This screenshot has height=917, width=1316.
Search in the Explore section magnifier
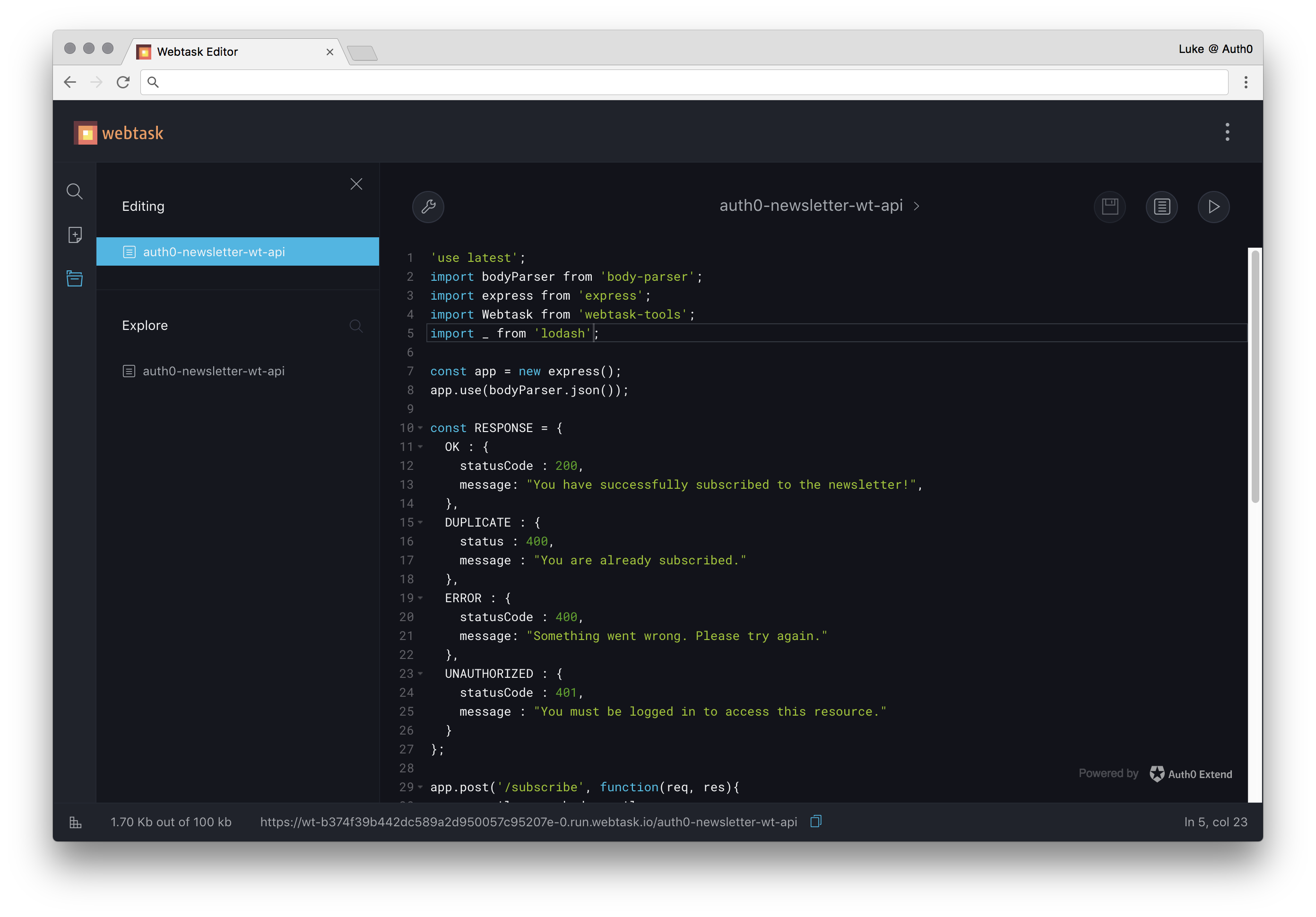pos(356,326)
